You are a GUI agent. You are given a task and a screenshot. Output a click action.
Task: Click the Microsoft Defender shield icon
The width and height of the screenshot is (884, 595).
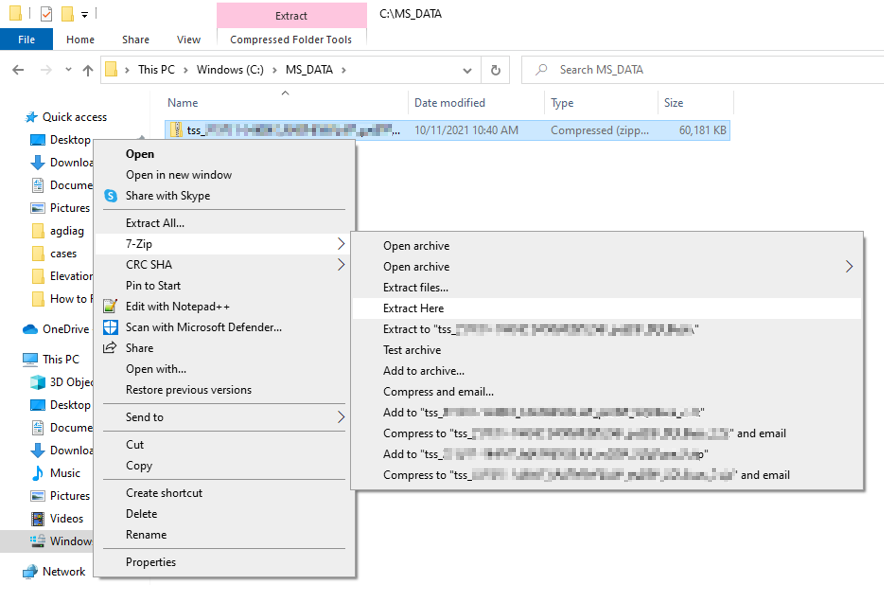click(x=111, y=327)
